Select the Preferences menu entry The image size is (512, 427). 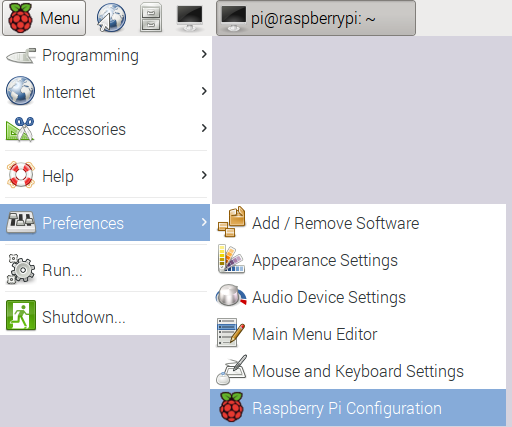[x=105, y=223]
